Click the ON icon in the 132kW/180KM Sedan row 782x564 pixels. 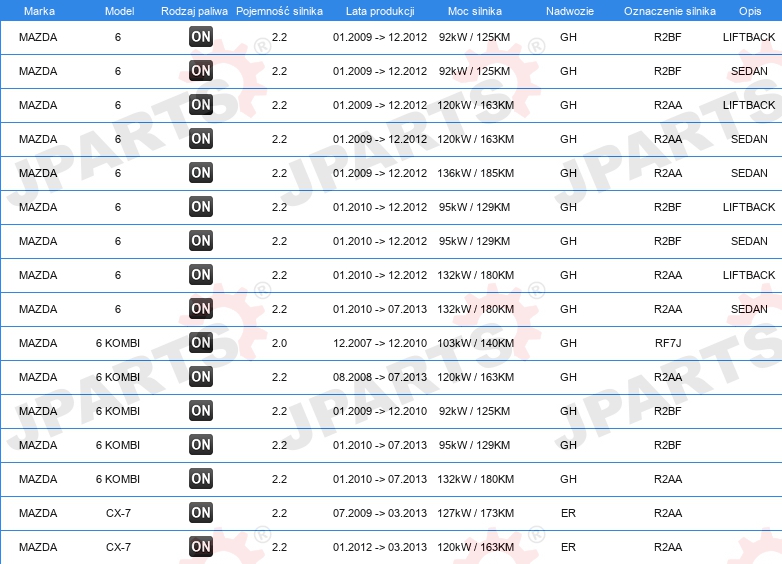201,309
